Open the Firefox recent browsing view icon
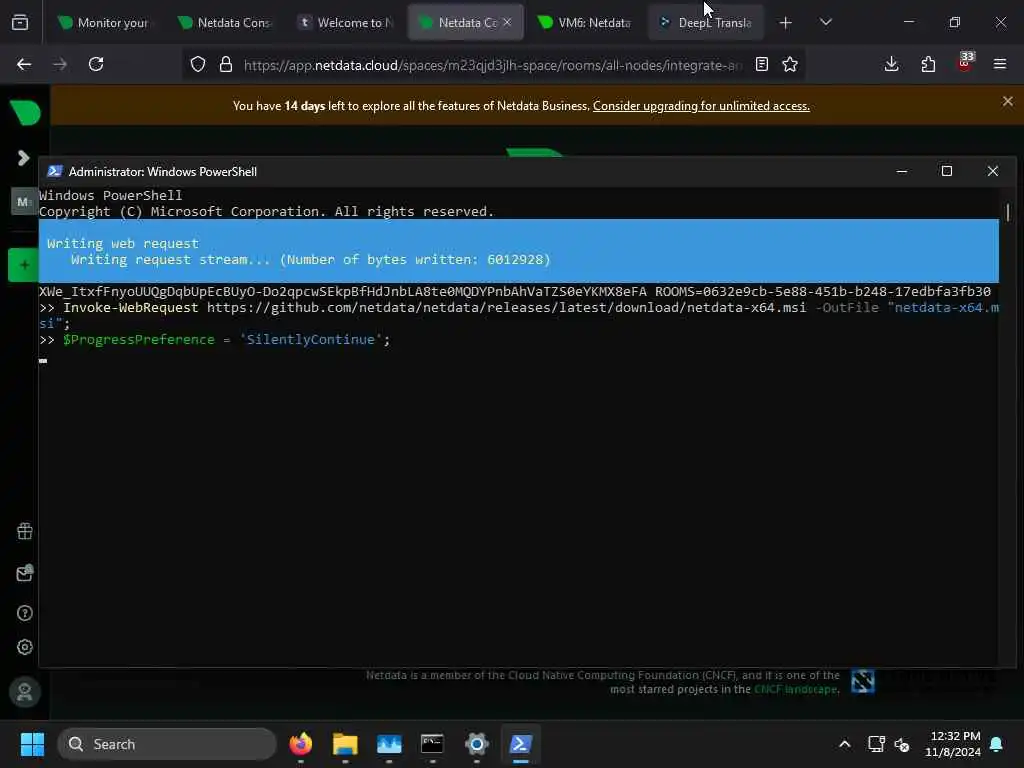The height and width of the screenshot is (768, 1024). 20,23
